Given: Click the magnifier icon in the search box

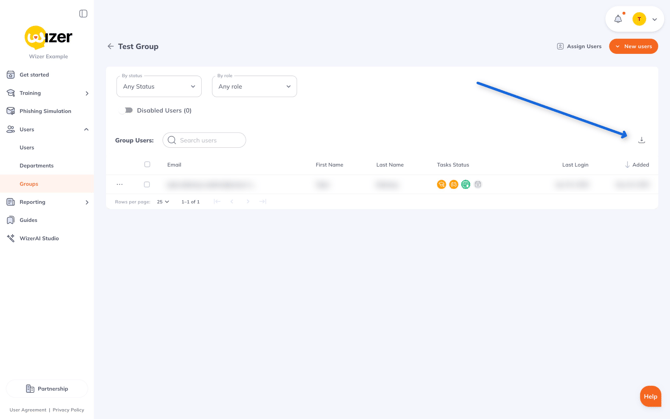Looking at the screenshot, I should click(x=172, y=140).
